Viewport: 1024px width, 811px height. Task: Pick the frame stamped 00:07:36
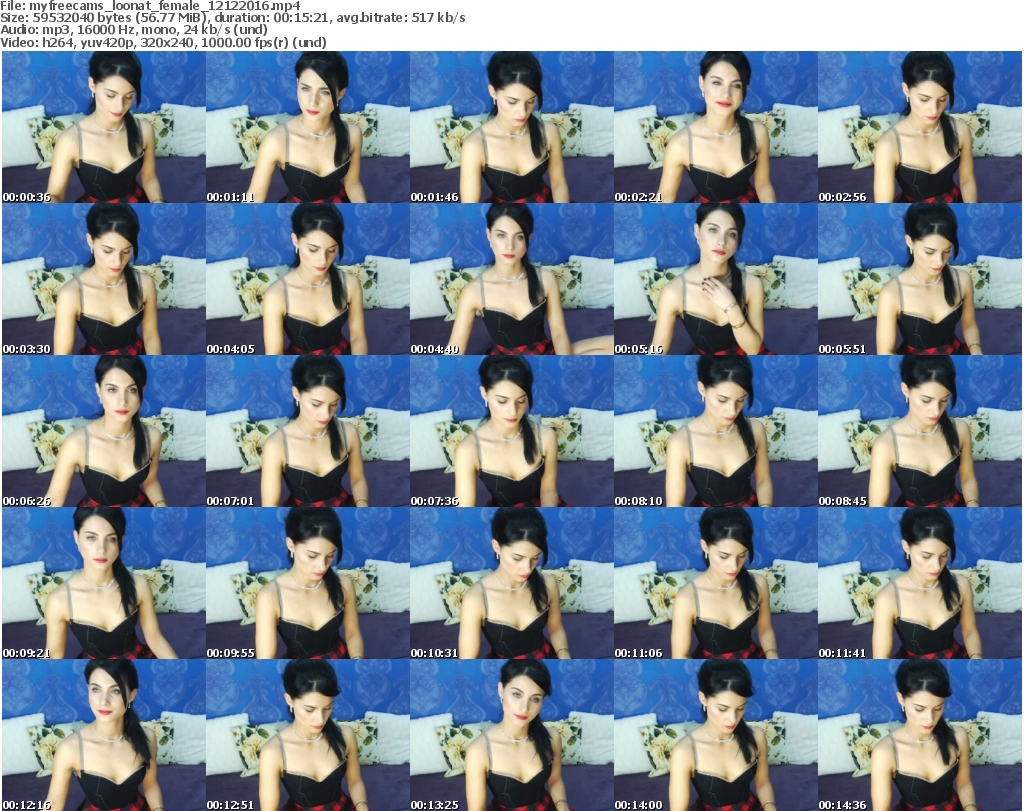pos(511,431)
